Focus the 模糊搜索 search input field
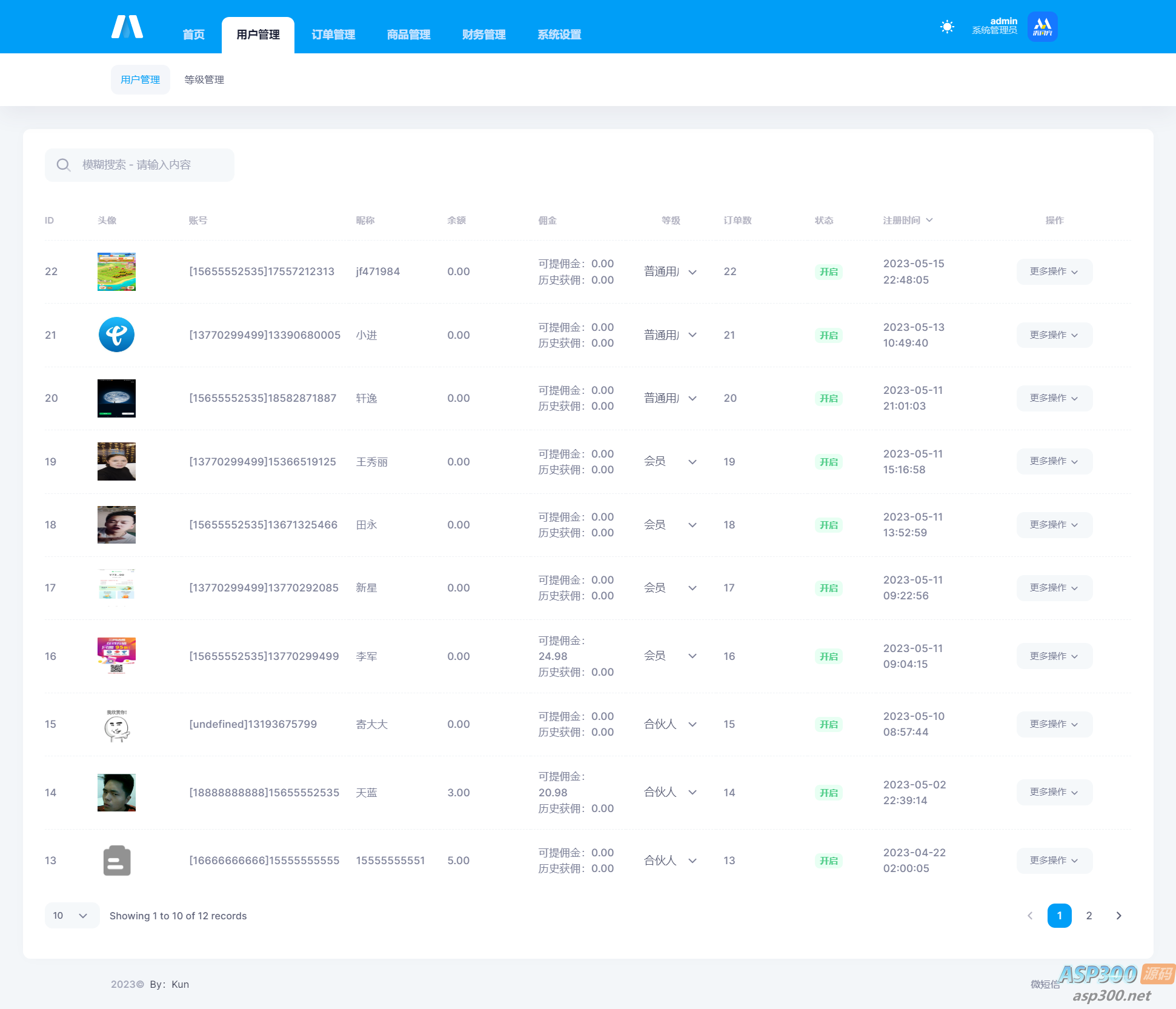 [151, 165]
